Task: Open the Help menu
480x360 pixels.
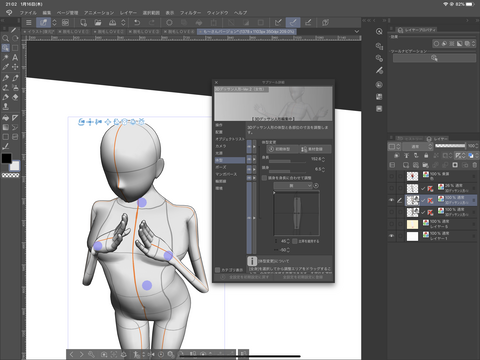Action: pyautogui.click(x=240, y=13)
